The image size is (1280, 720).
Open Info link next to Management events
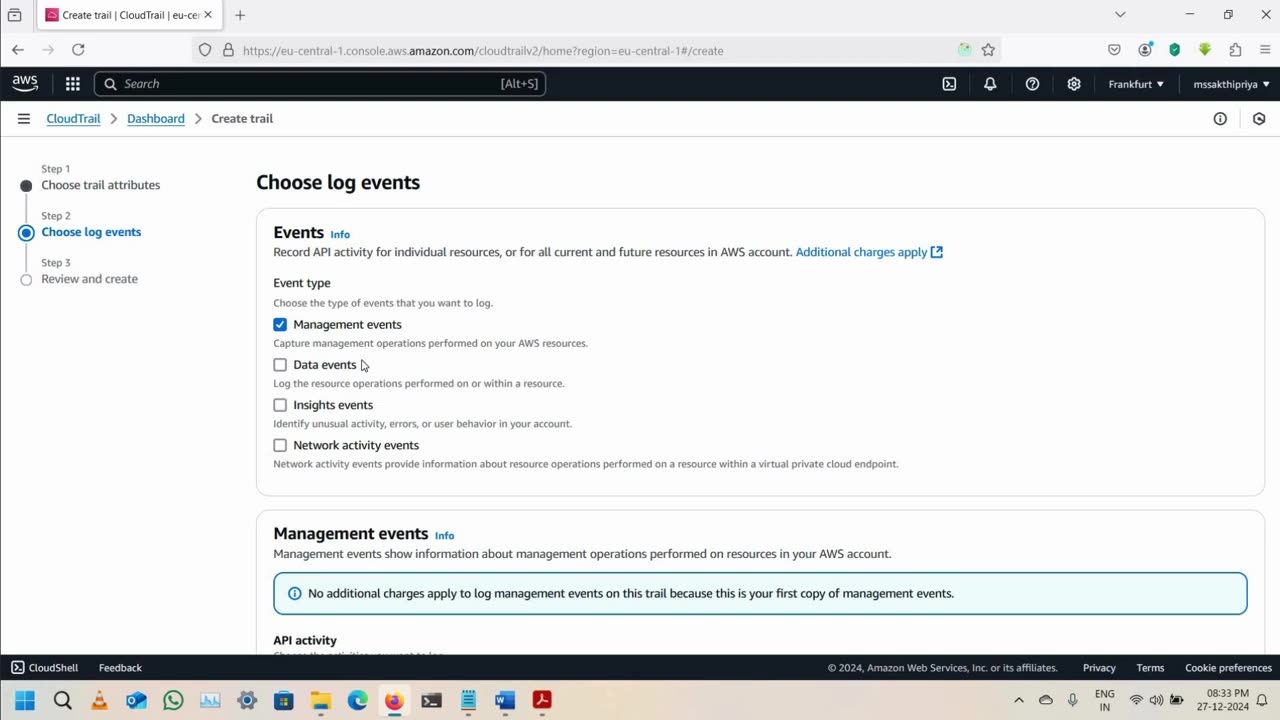pyautogui.click(x=444, y=535)
